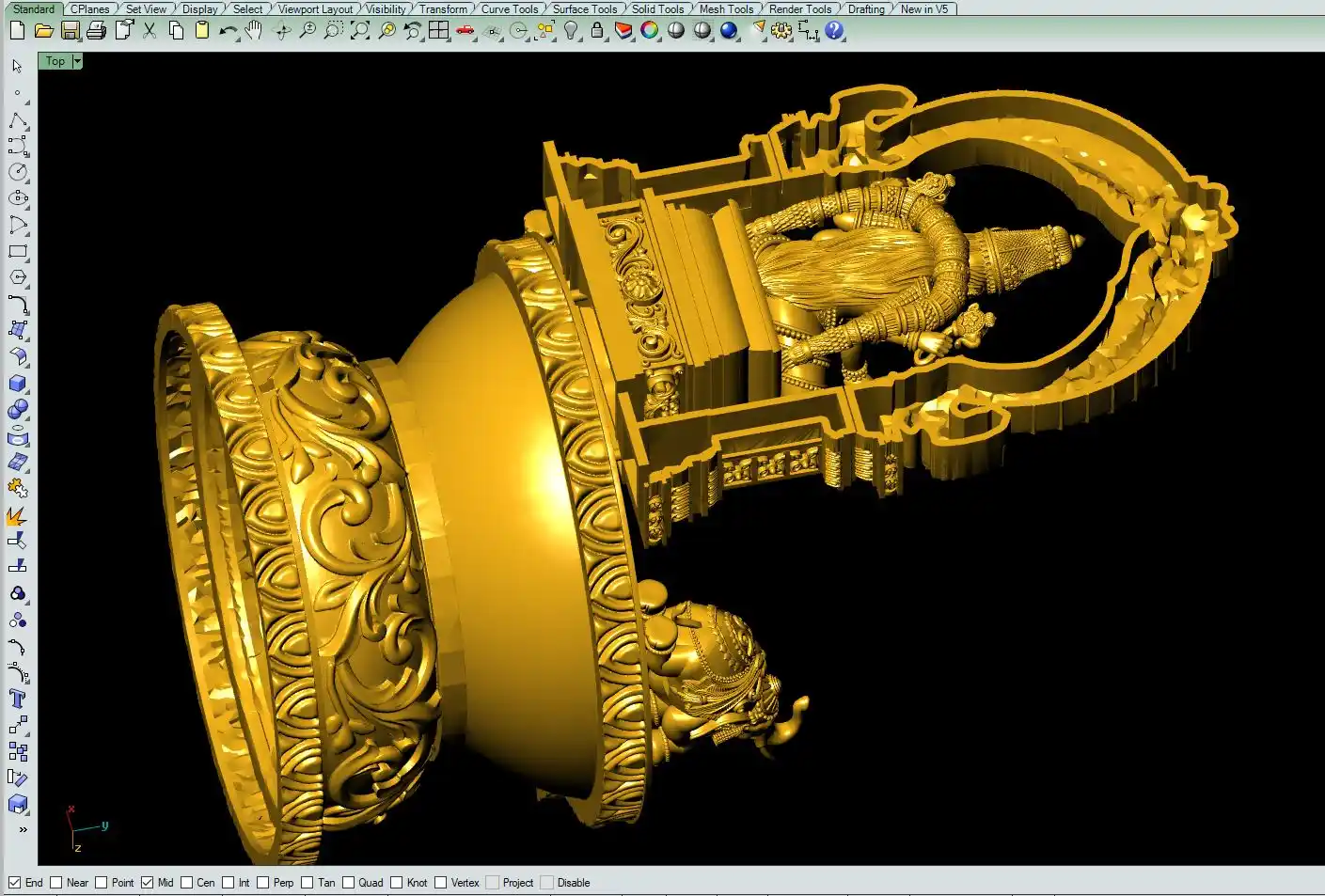Open the Mesh Tools tab

point(726,8)
